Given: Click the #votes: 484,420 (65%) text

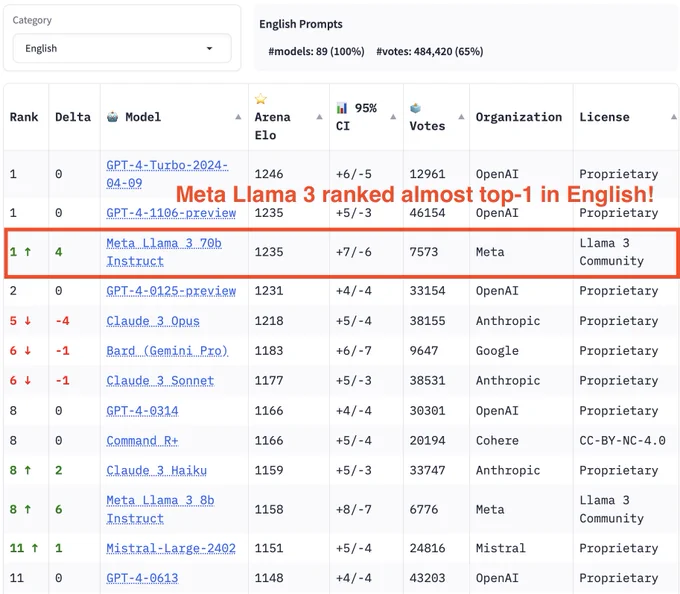Looking at the screenshot, I should tap(429, 52).
